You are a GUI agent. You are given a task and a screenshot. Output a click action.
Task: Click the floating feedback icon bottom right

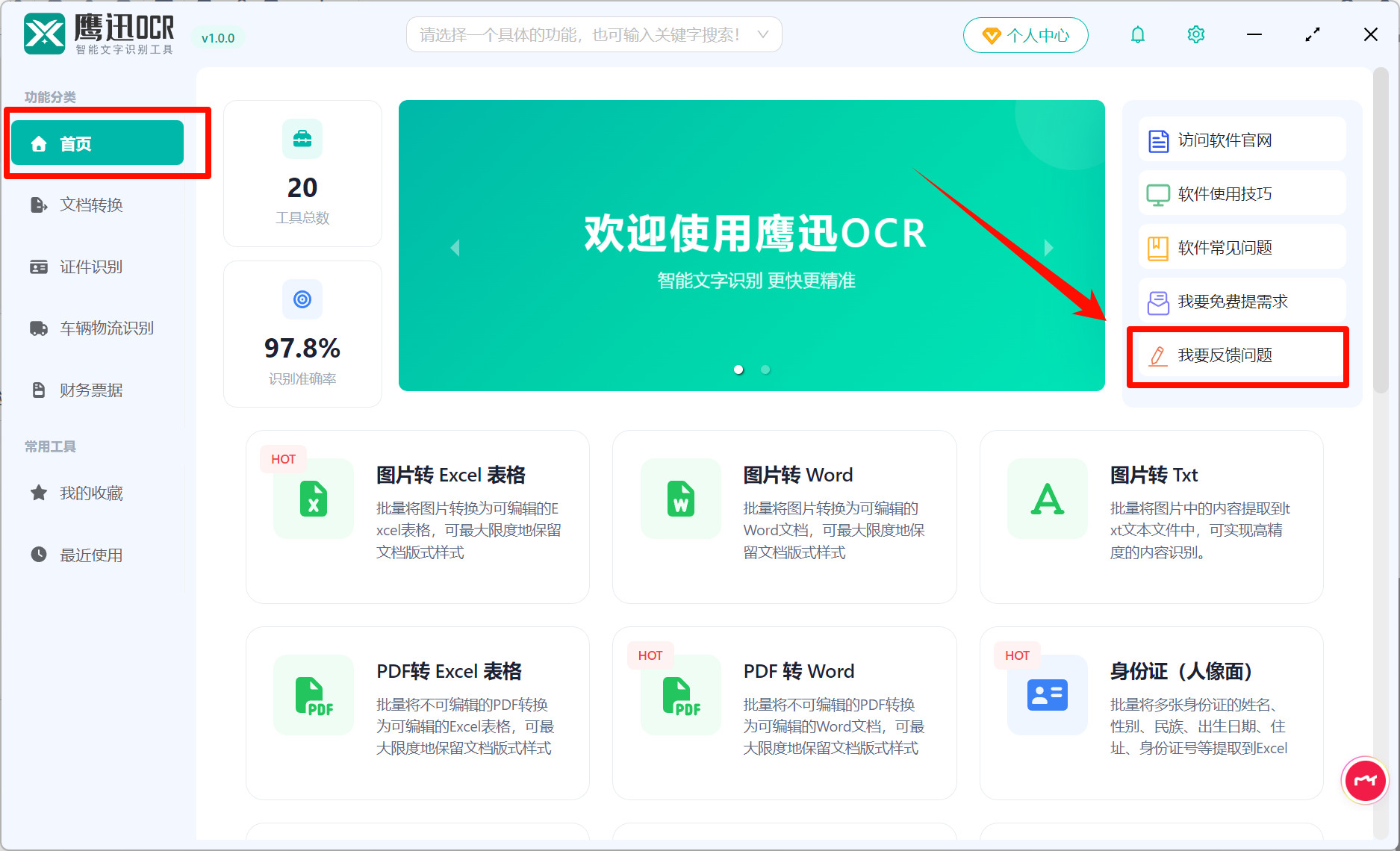tap(1365, 780)
